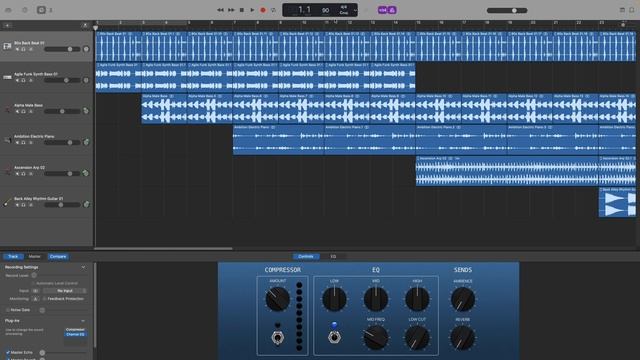
Task: Click the EQ LOW knob
Action: 334,299
